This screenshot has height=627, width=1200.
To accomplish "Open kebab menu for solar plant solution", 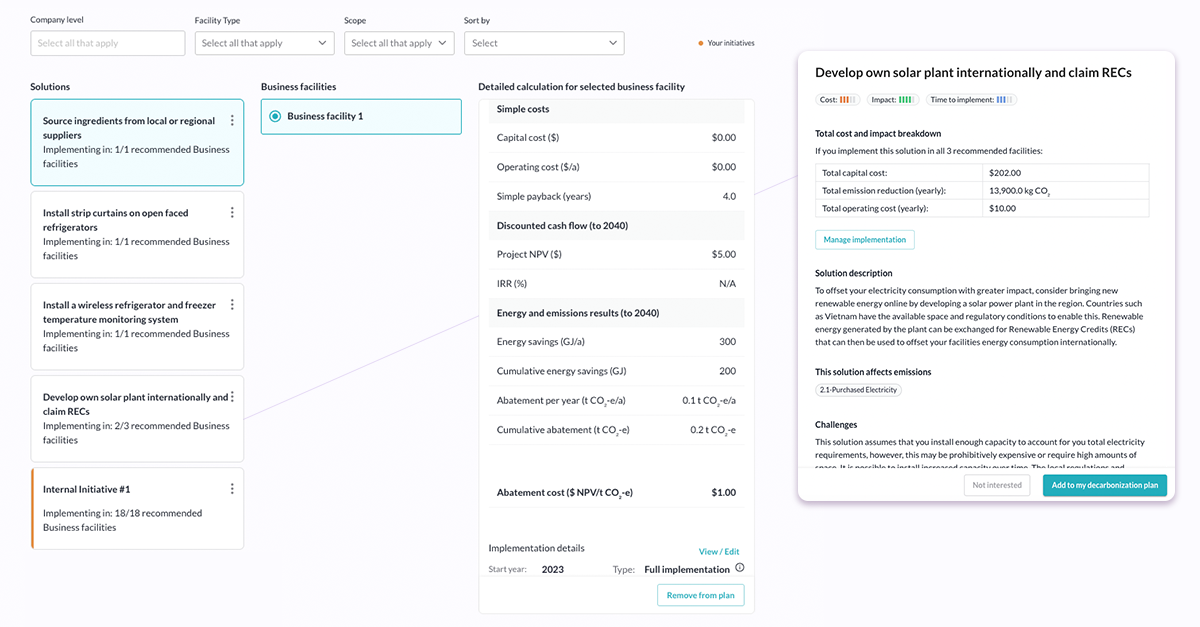I will coord(232,397).
